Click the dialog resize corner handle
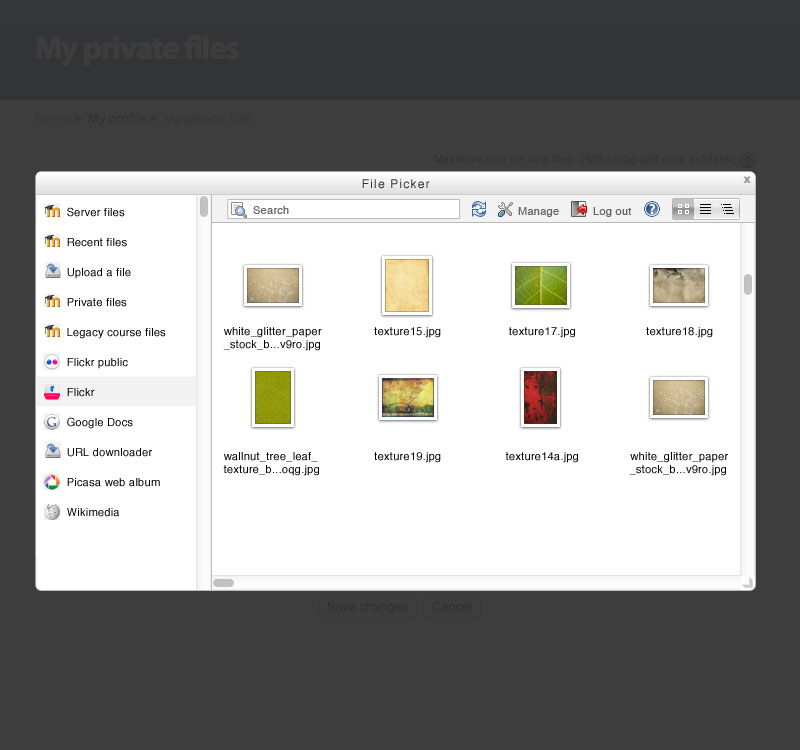800x750 pixels. tap(748, 583)
